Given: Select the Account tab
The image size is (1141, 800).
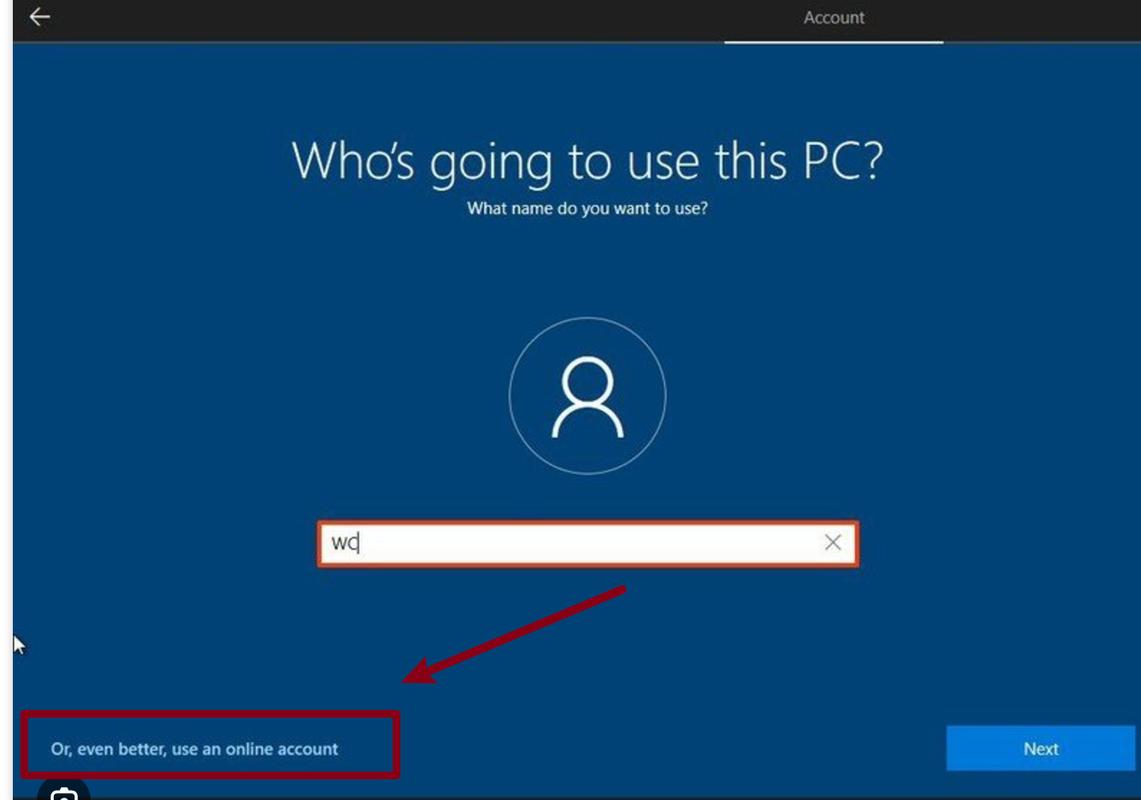Looking at the screenshot, I should tap(833, 18).
